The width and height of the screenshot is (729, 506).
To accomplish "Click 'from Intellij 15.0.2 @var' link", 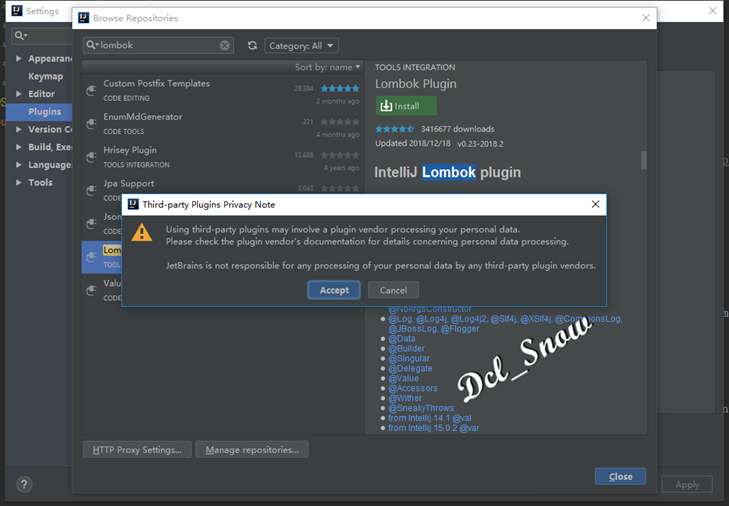I will point(434,428).
